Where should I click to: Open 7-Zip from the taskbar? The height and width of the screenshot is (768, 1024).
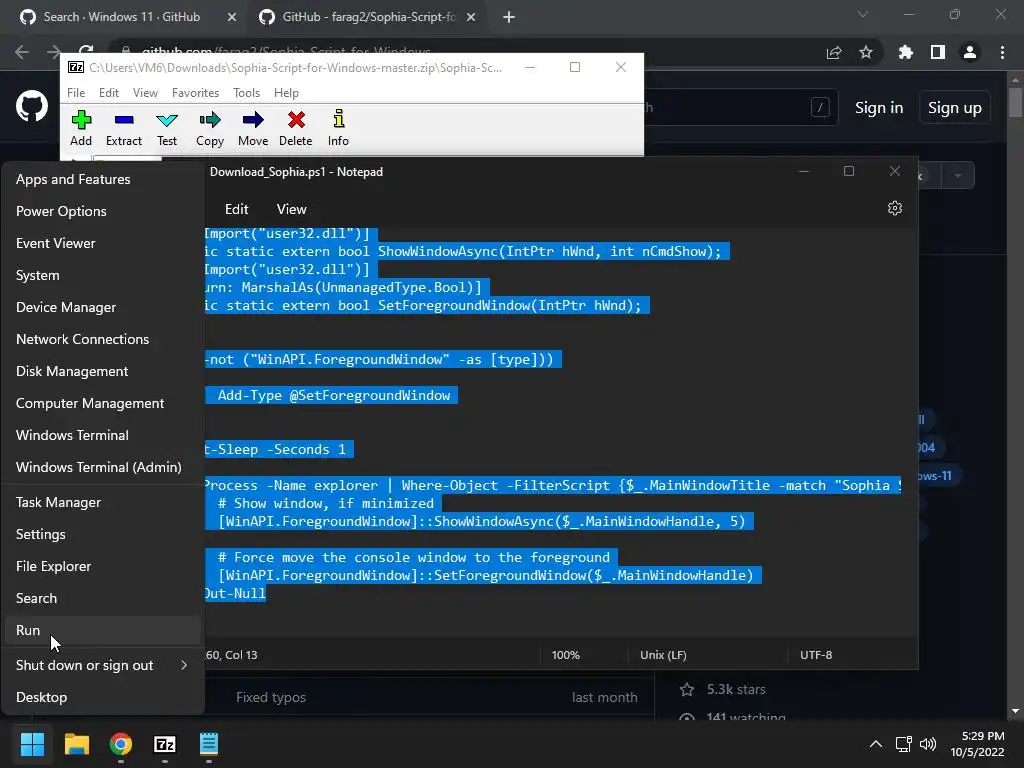point(165,744)
